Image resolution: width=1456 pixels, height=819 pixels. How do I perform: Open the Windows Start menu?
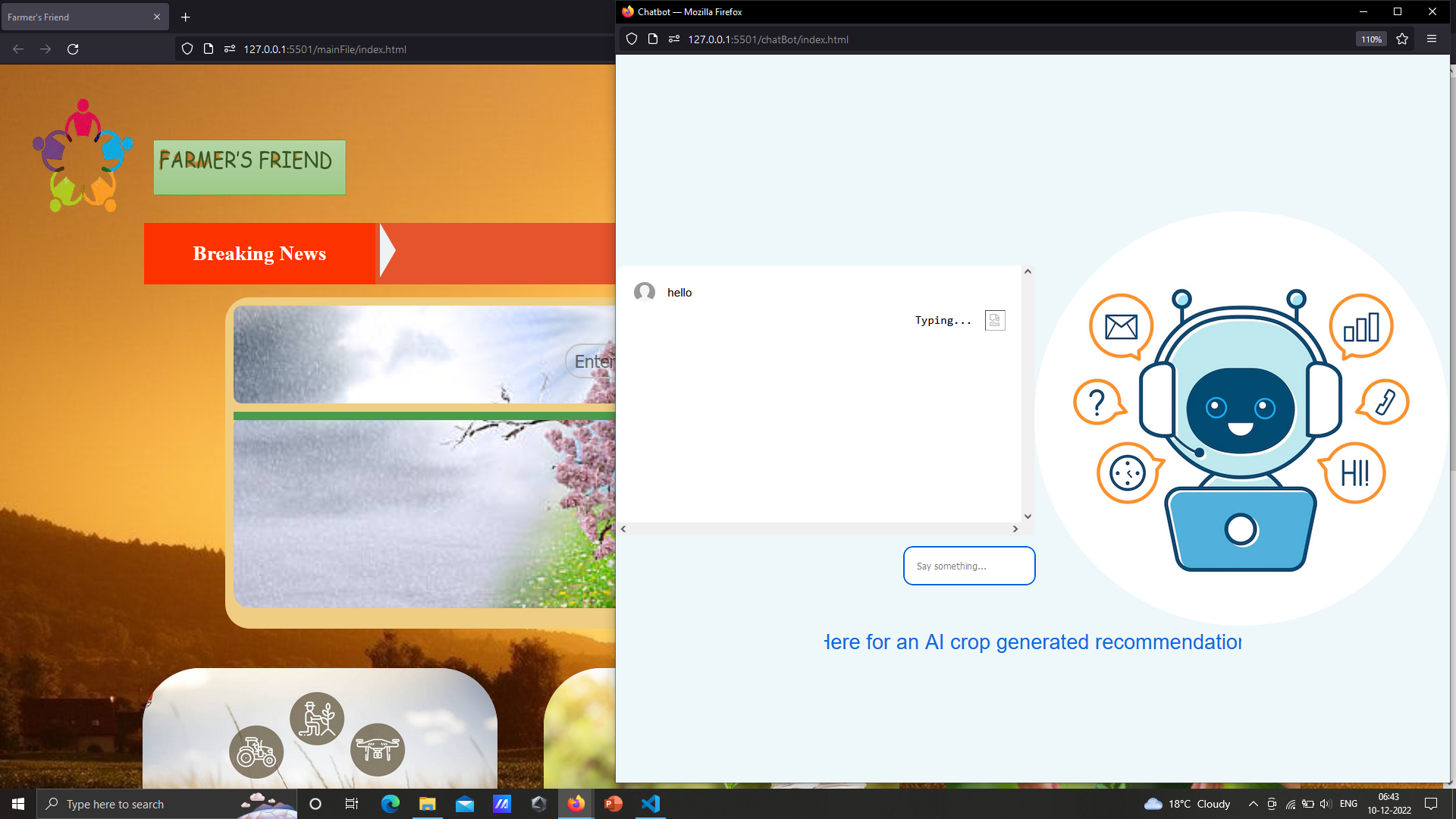tap(18, 804)
